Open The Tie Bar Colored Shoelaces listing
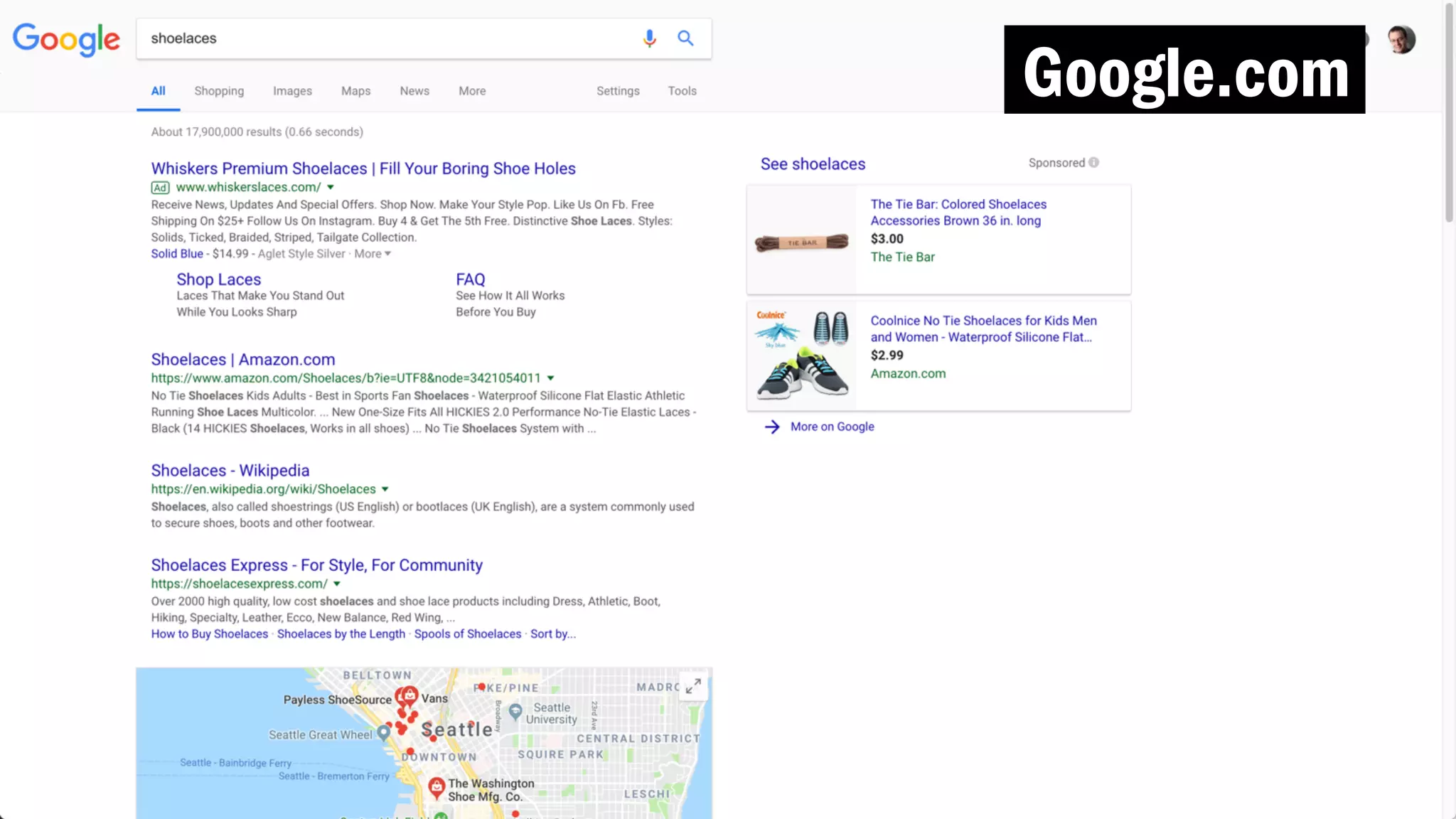 (x=958, y=213)
